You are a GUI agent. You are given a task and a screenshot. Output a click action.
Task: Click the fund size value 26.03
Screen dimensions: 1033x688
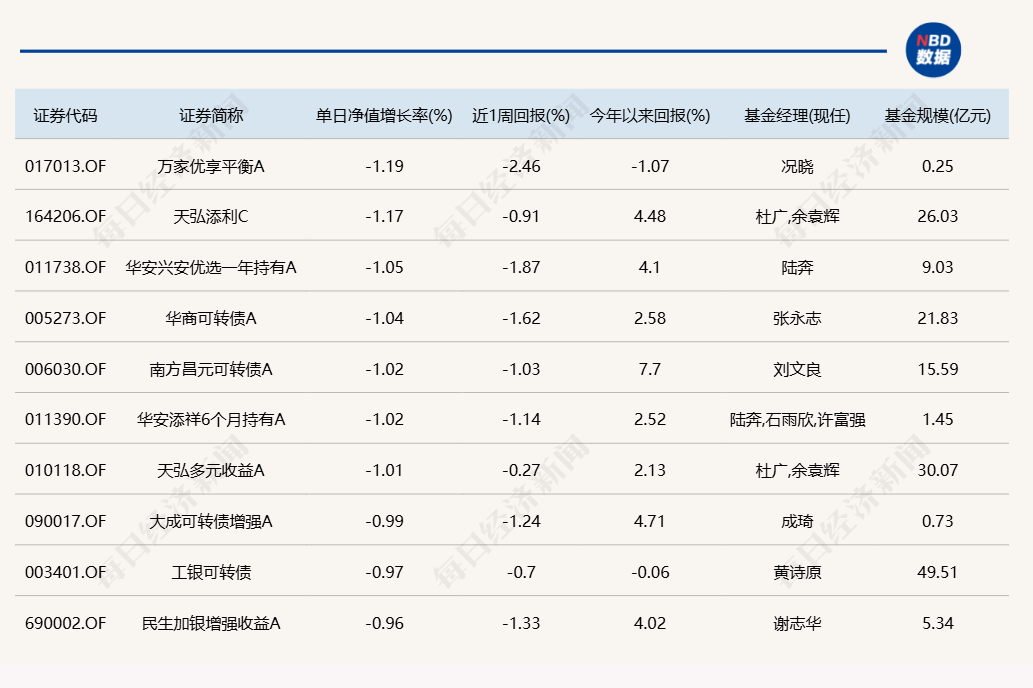coord(937,216)
